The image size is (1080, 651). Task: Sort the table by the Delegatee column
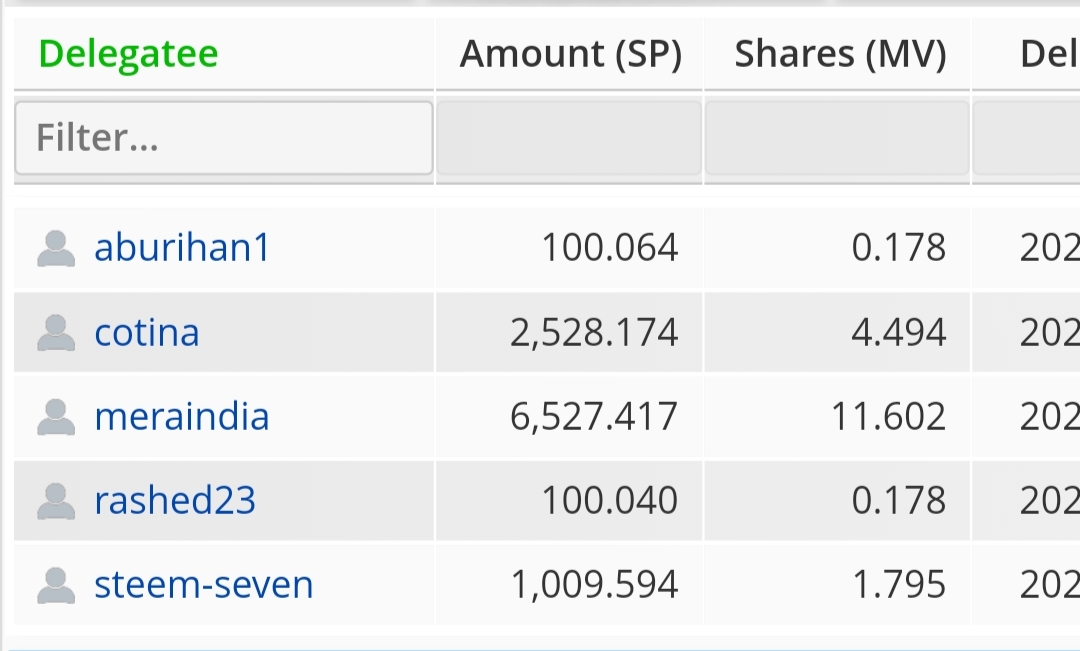click(128, 54)
